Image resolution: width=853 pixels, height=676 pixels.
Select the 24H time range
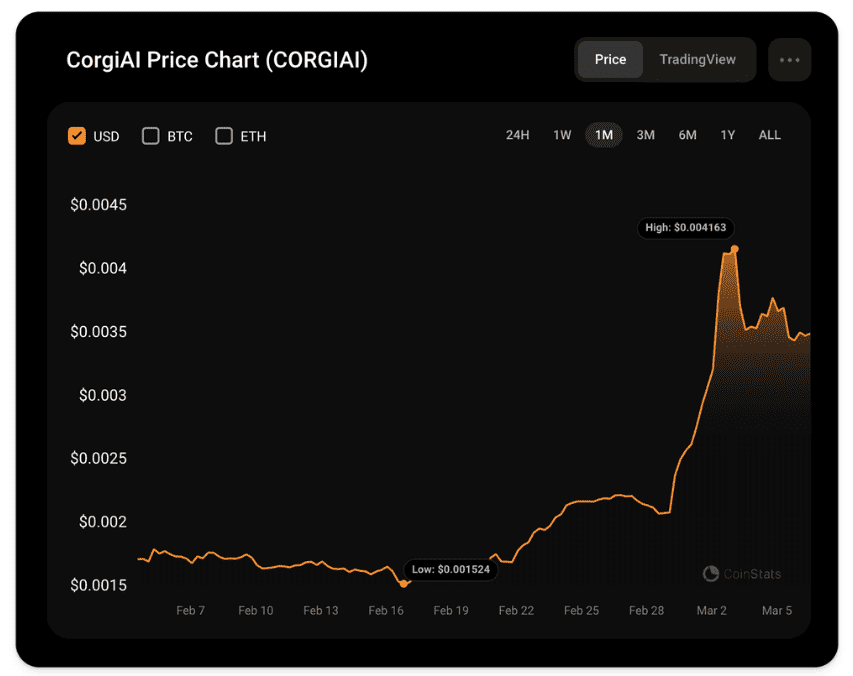pos(517,135)
